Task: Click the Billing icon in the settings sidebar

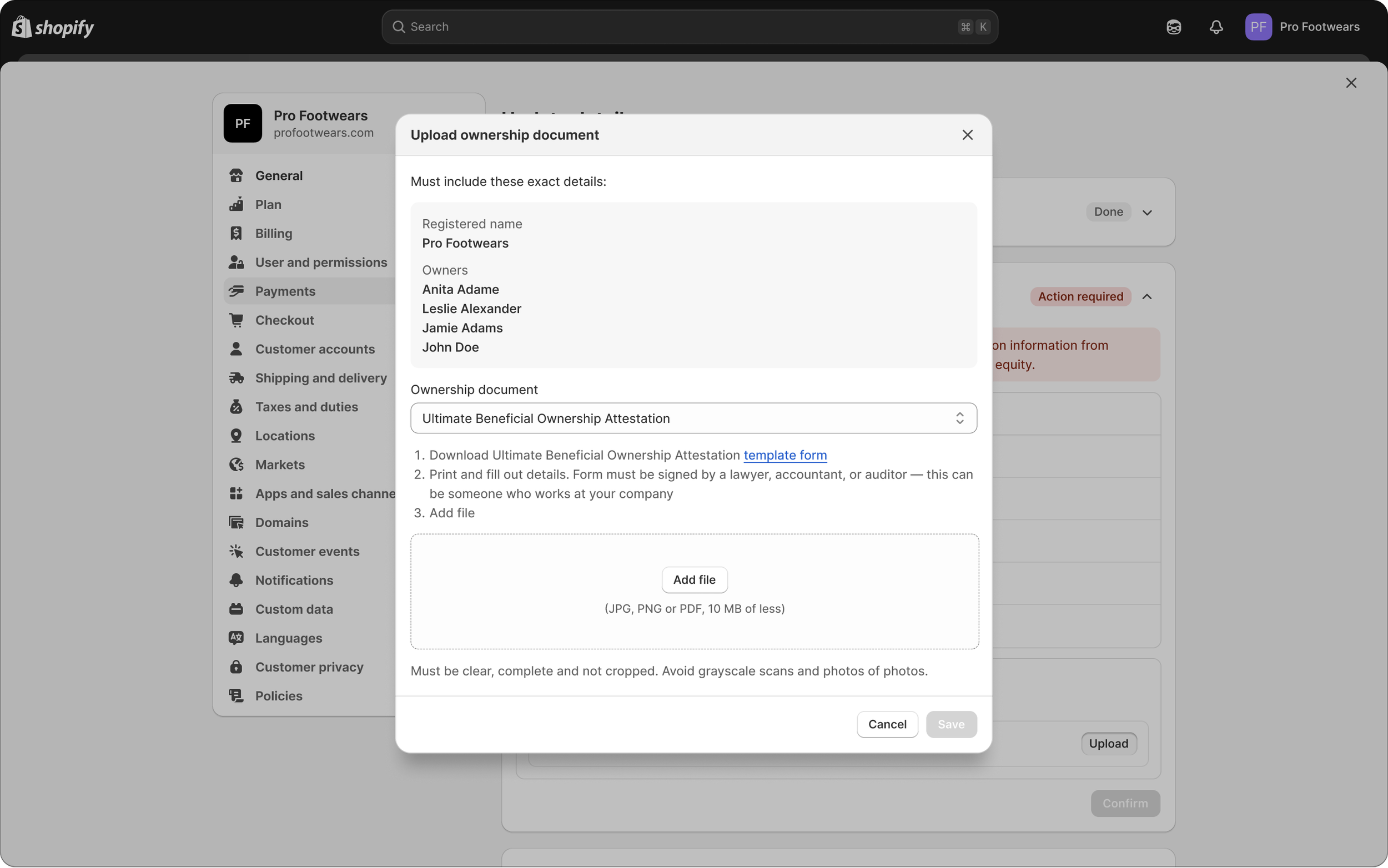Action: point(236,233)
